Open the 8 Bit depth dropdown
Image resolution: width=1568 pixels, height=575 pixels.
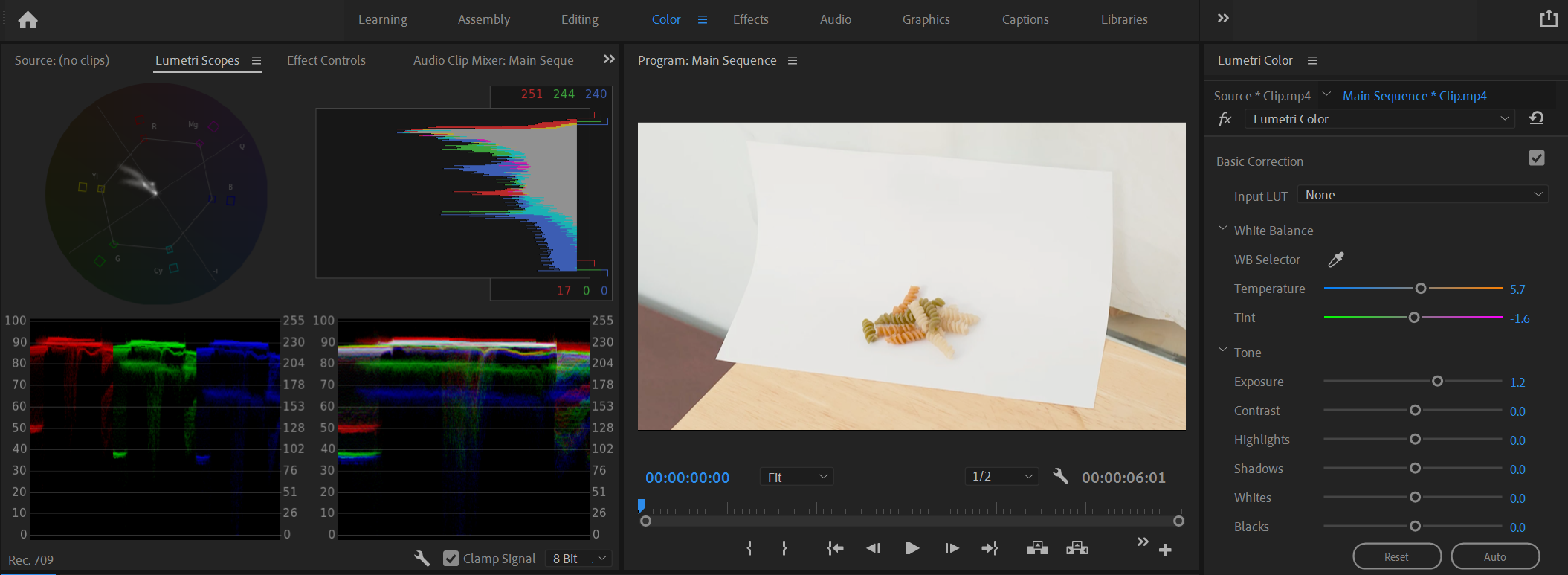[x=579, y=558]
